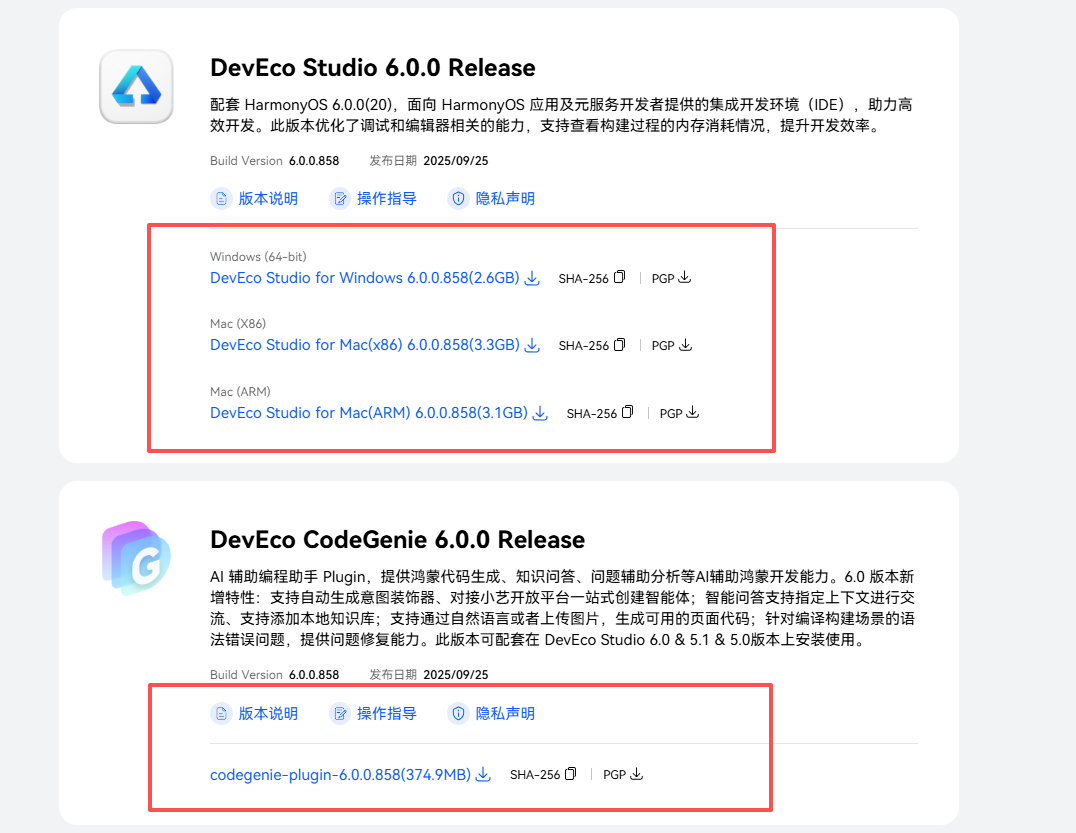Click the DevEco Studio 6.0.0 Release title
The image size is (1076, 833).
pyautogui.click(x=373, y=68)
